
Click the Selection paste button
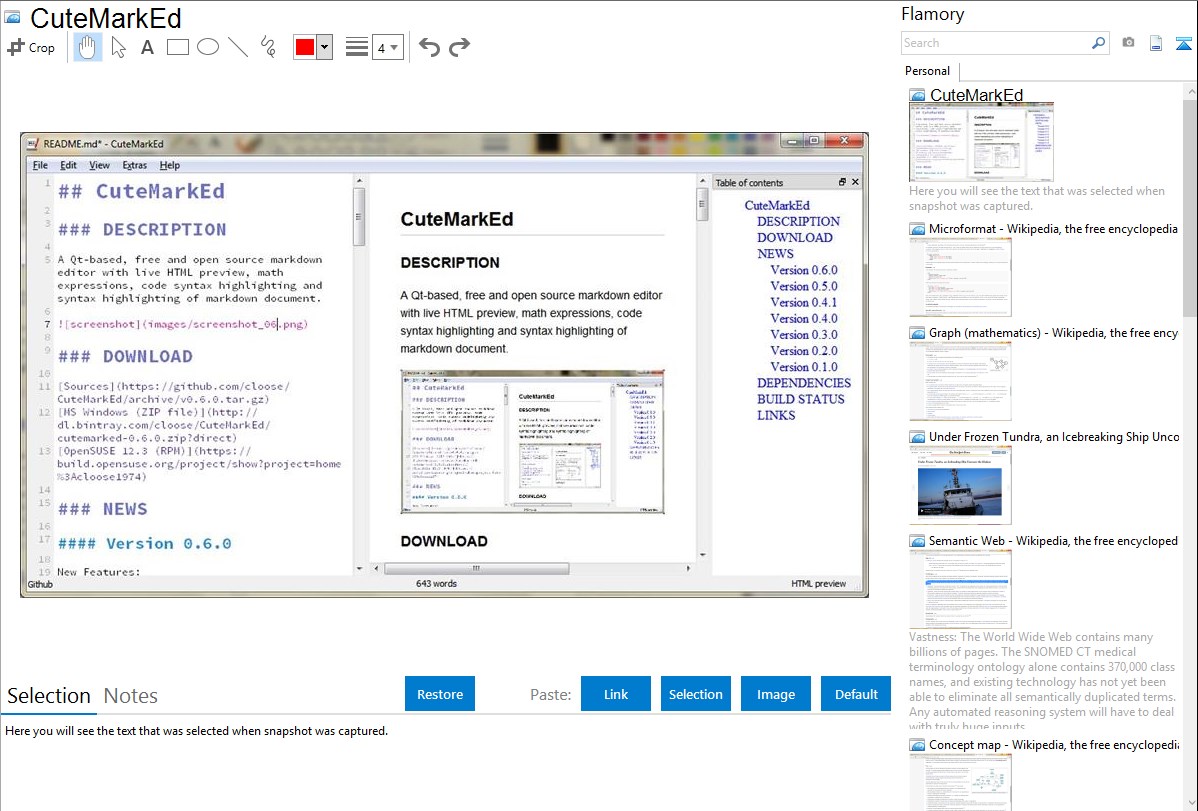point(695,694)
